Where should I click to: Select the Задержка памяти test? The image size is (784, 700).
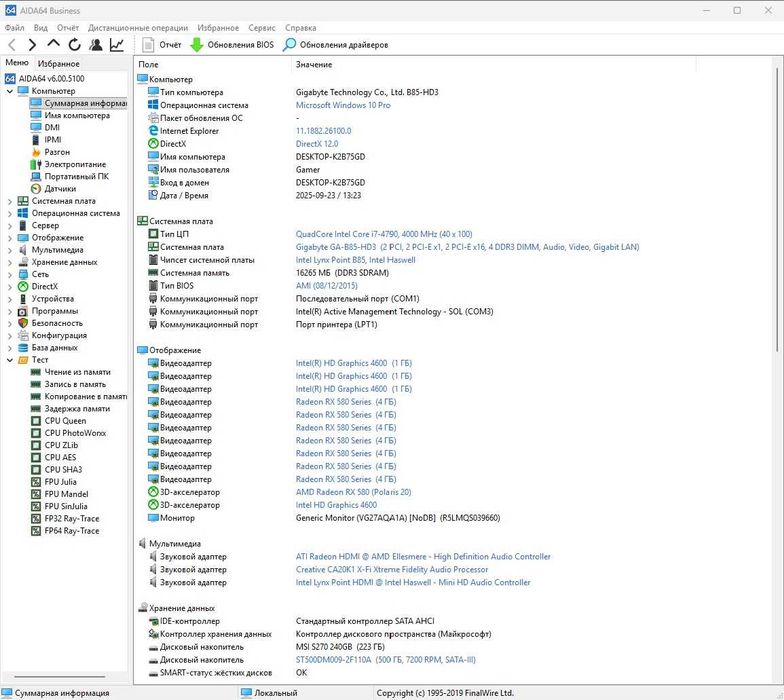click(x=78, y=408)
